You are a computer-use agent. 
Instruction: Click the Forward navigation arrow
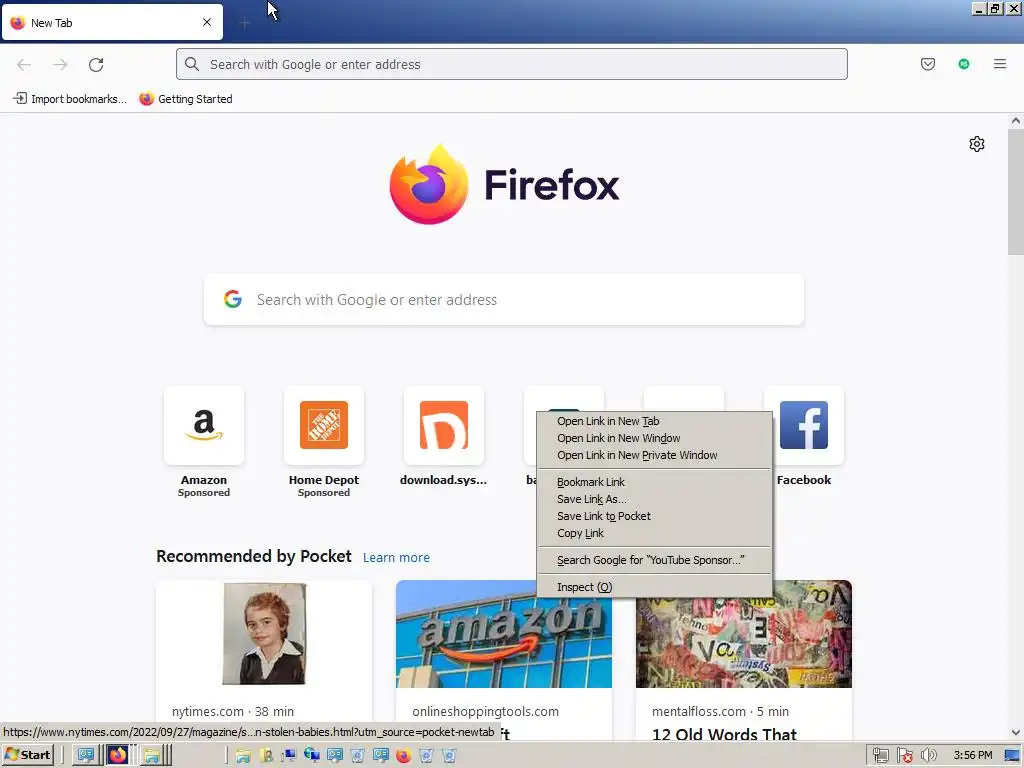(x=60, y=64)
